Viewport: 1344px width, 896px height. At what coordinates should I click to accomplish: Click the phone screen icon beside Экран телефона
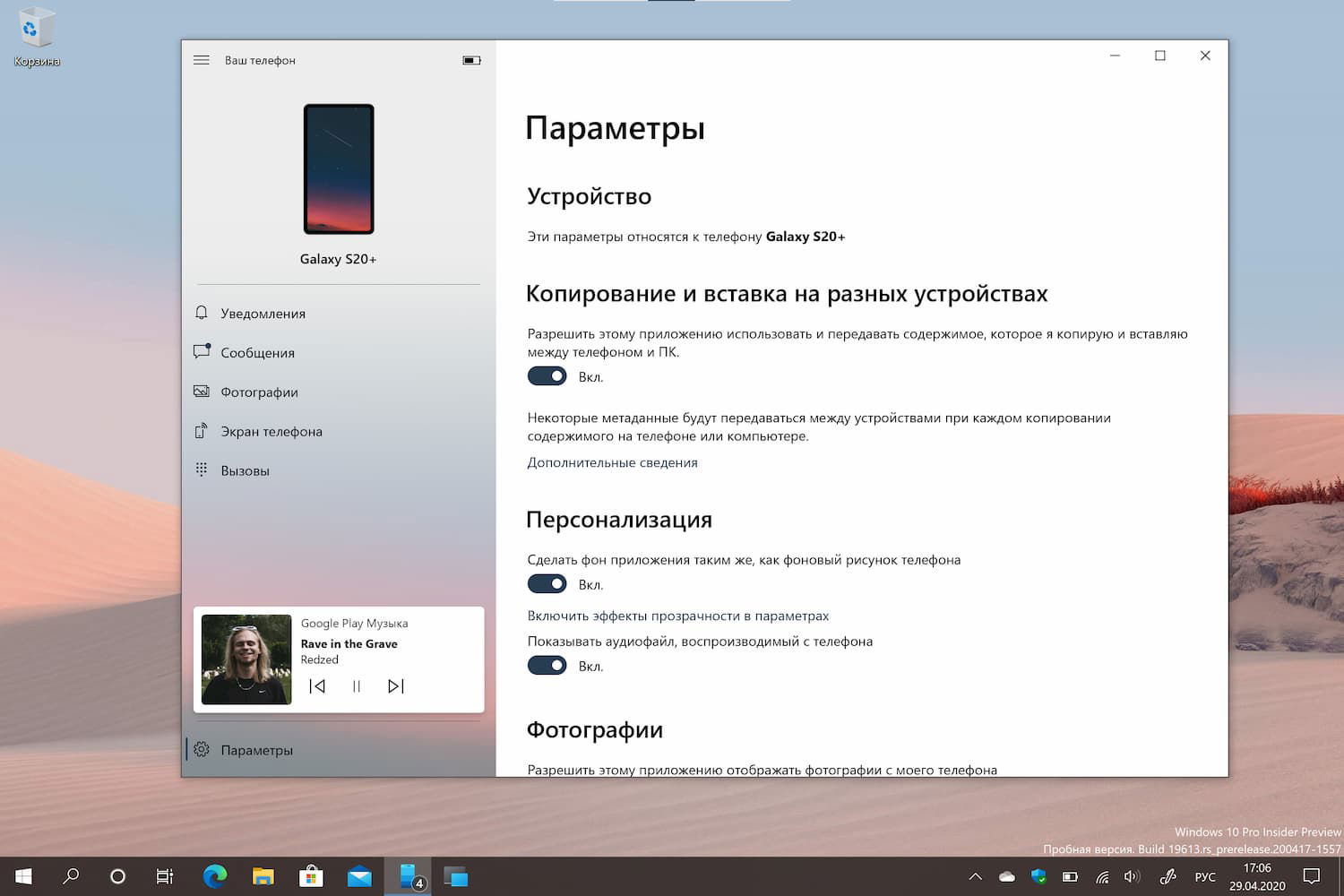pyautogui.click(x=202, y=431)
